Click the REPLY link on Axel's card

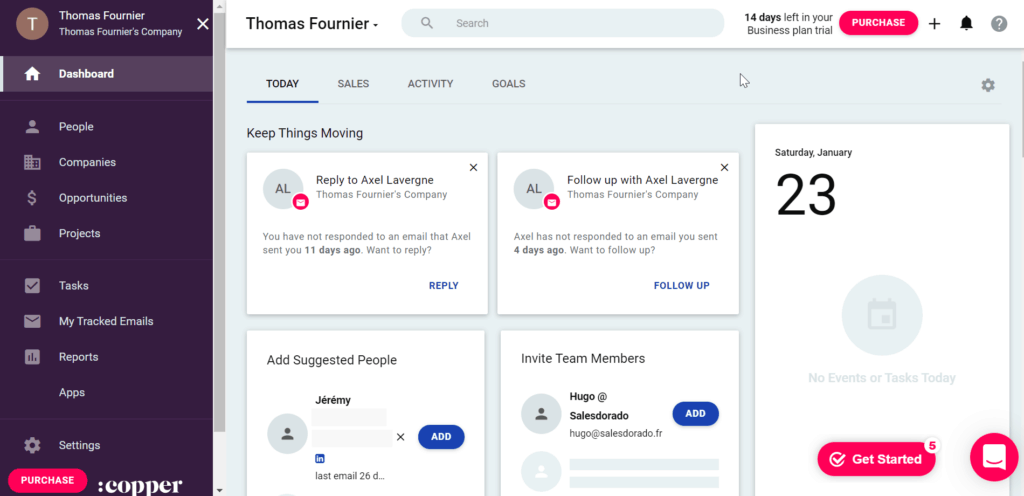tap(443, 285)
